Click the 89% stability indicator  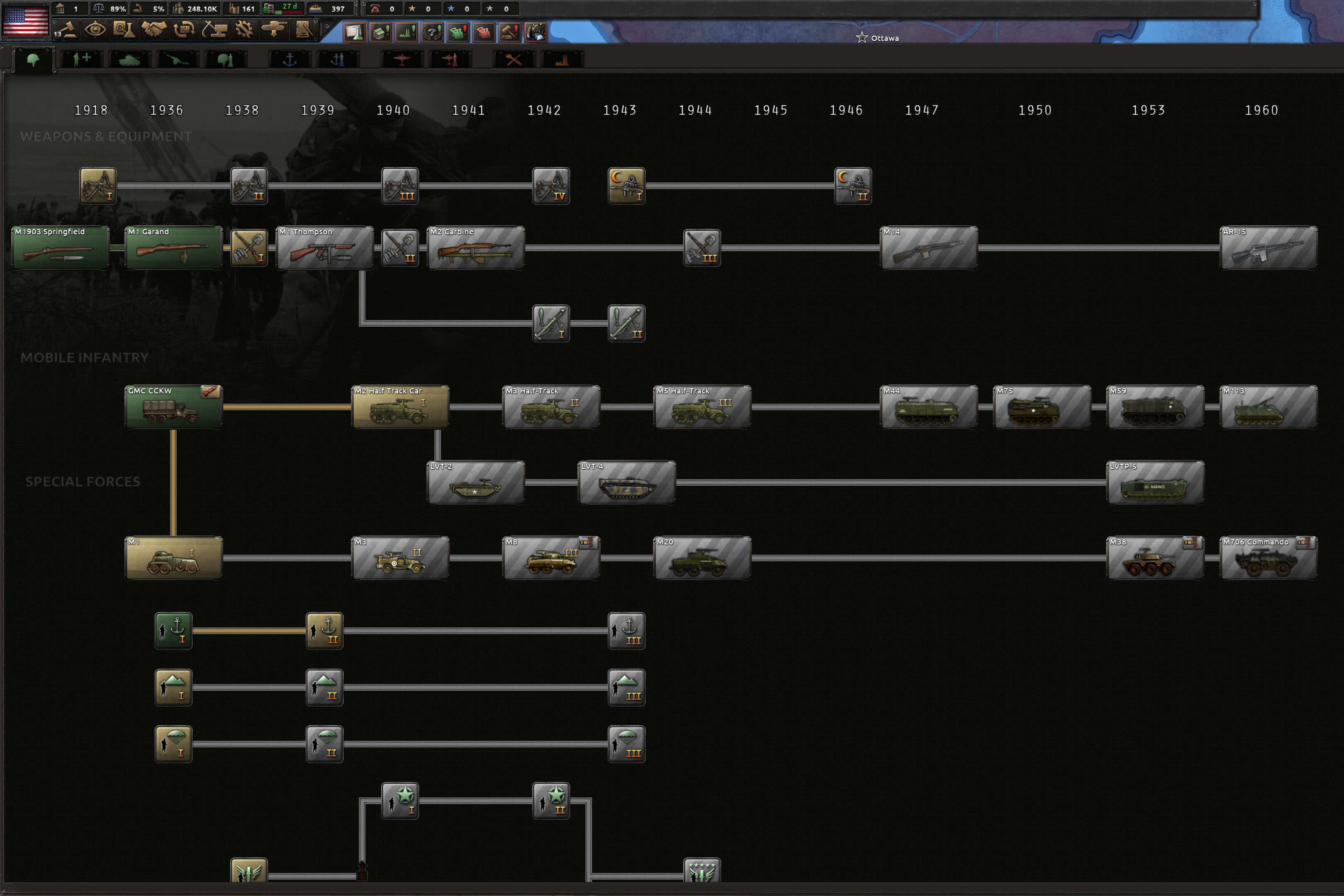coord(110,9)
